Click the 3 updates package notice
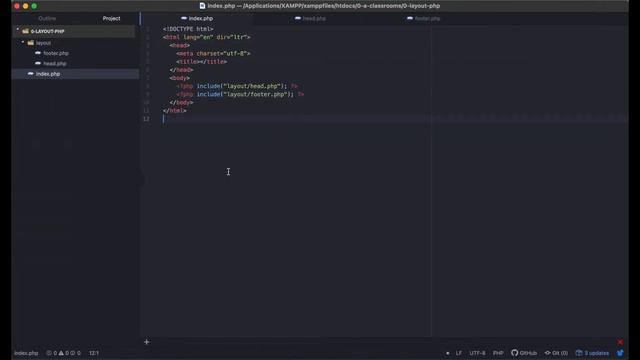640x360 pixels. coord(592,353)
